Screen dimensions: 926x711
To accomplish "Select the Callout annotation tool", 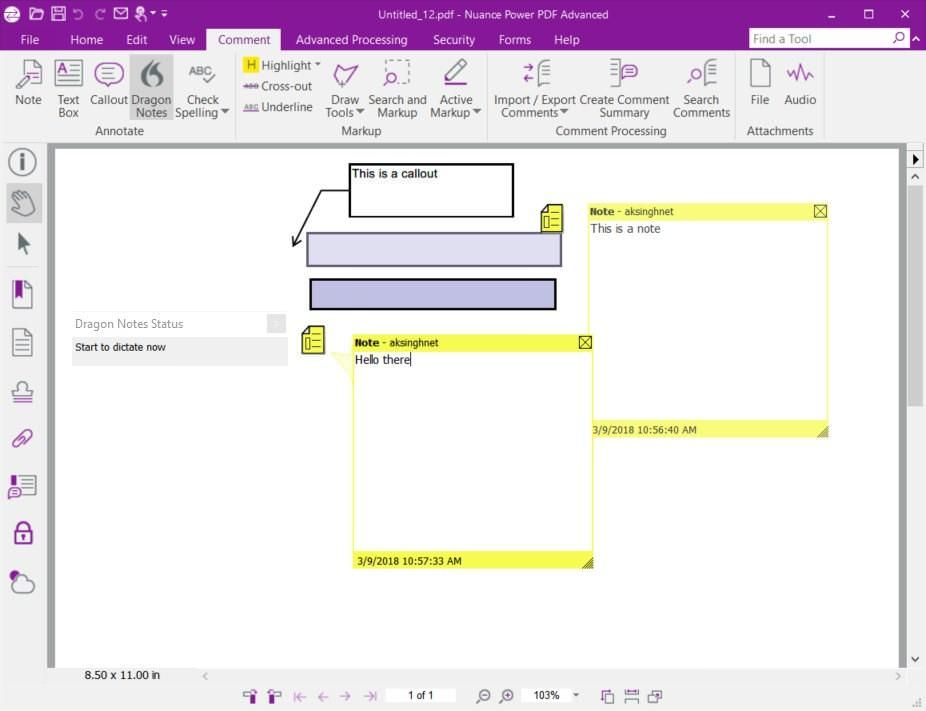I will [x=109, y=84].
